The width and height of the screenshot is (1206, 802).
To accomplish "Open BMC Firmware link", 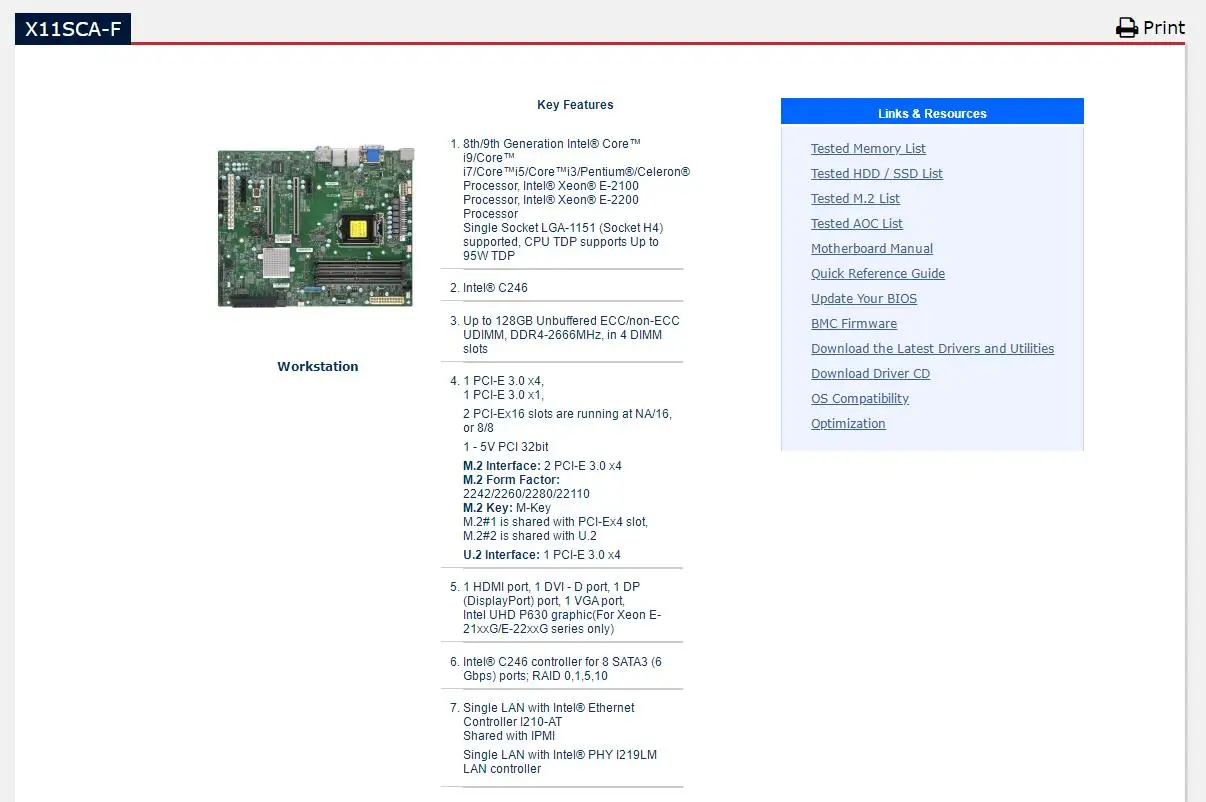I will pos(854,323).
